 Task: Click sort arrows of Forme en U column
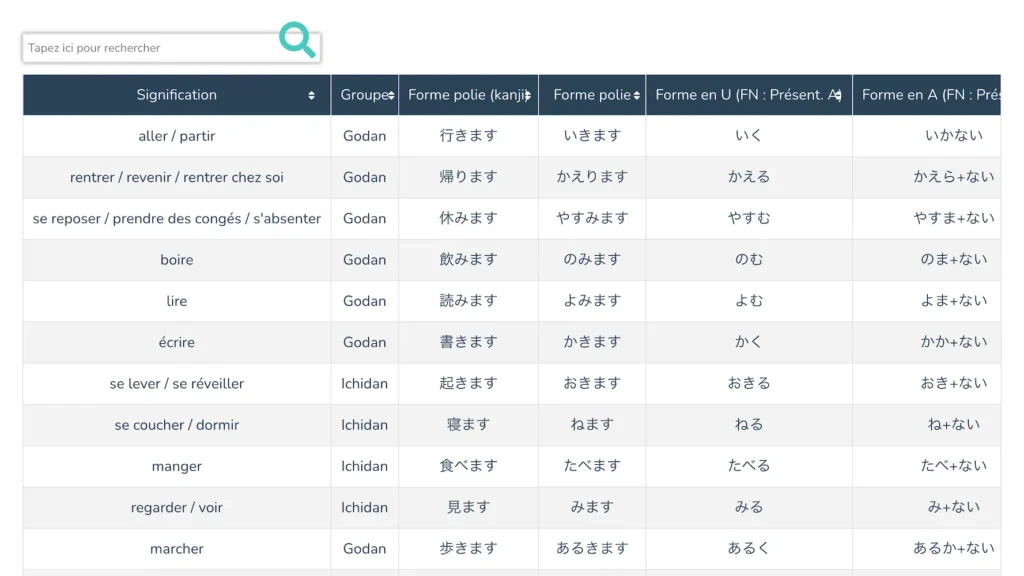838,96
